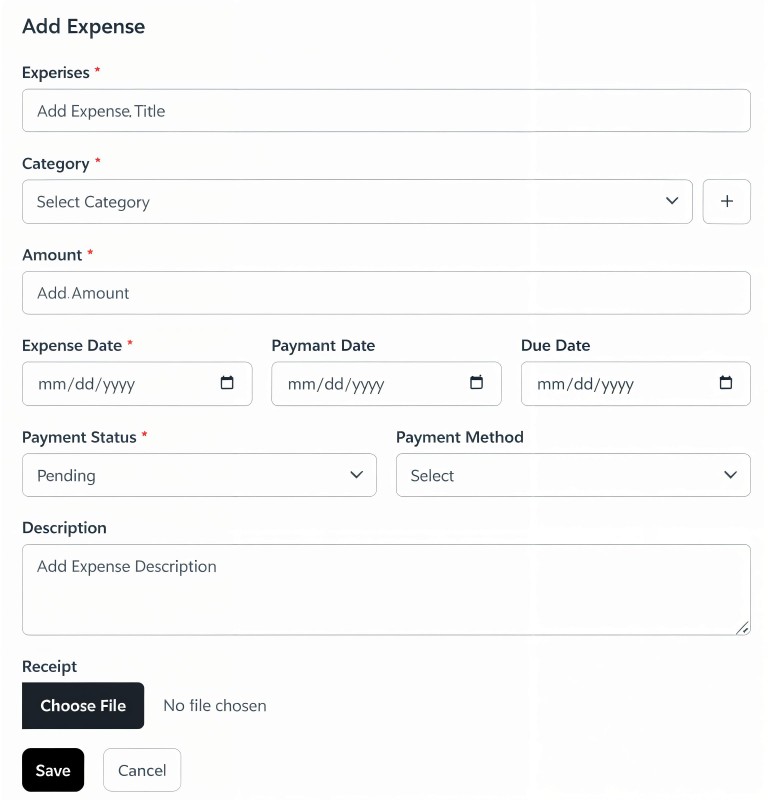Click the Expense Date mm/dd/yyyy text

point(86,384)
